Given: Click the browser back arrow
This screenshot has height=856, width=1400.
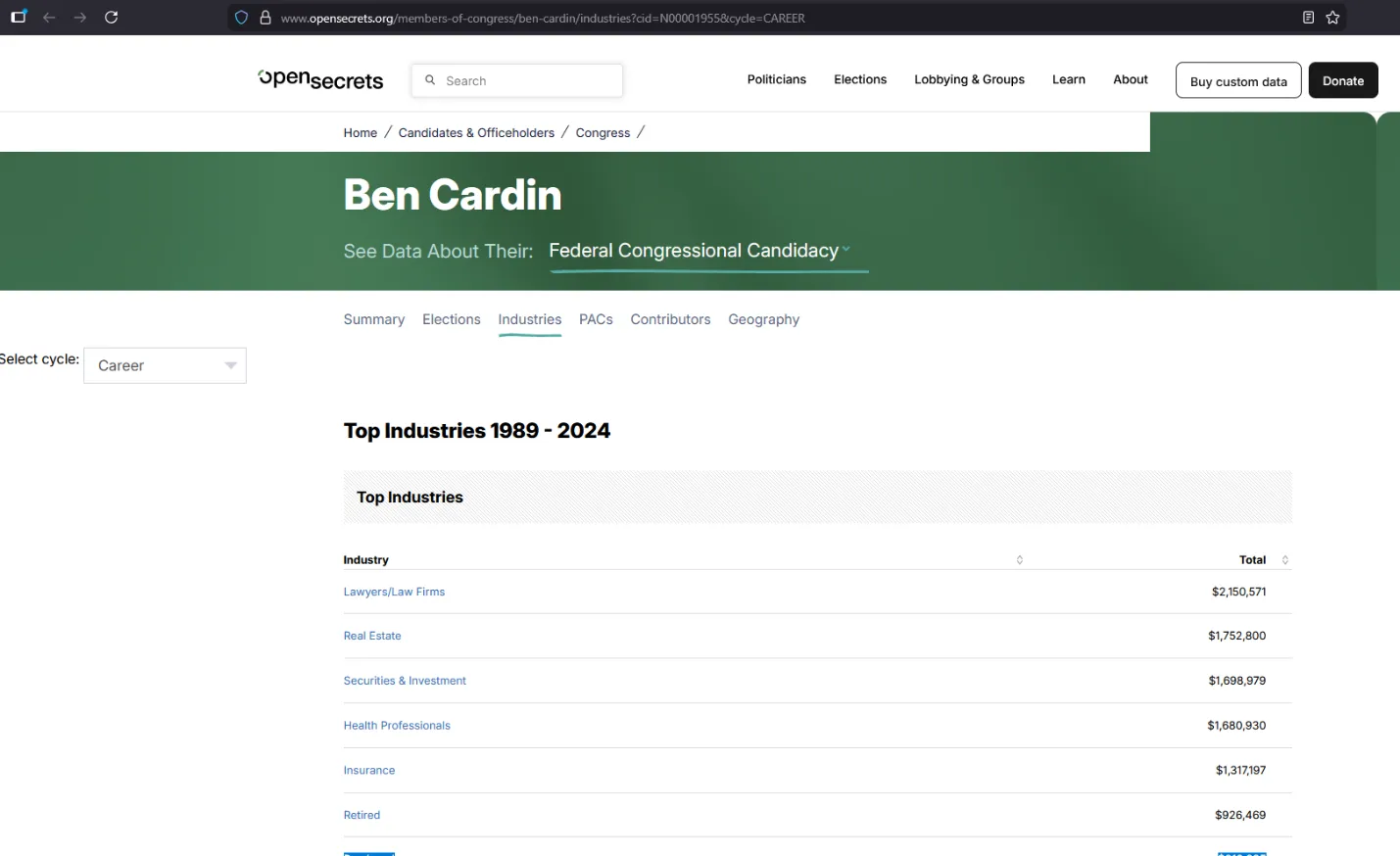Looking at the screenshot, I should [49, 18].
